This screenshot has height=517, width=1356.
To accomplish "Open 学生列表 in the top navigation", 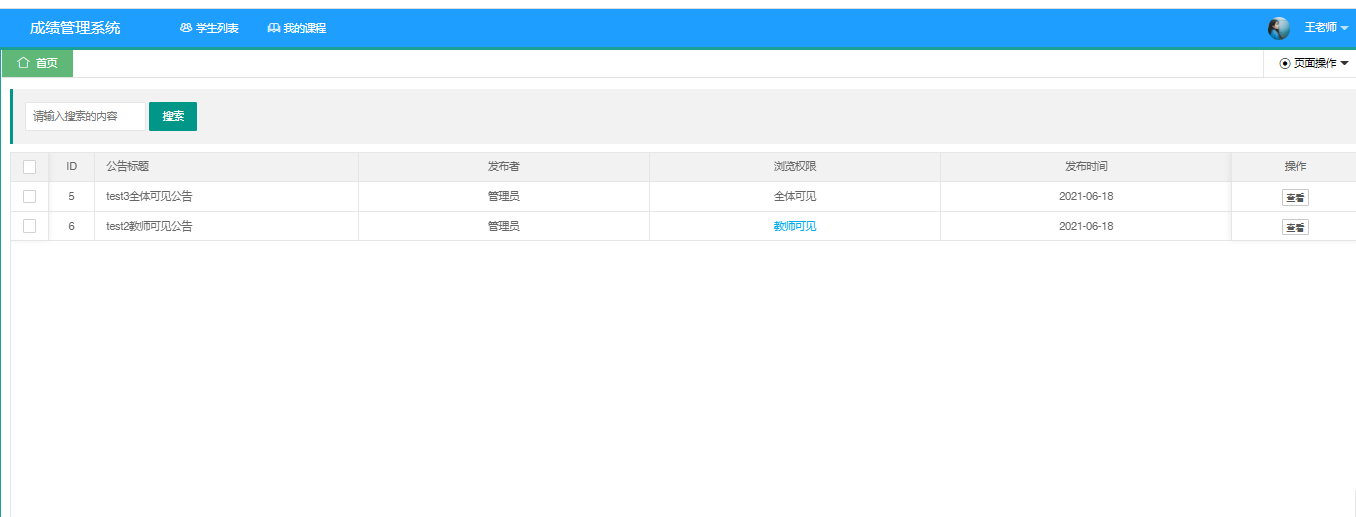I will coord(217,28).
